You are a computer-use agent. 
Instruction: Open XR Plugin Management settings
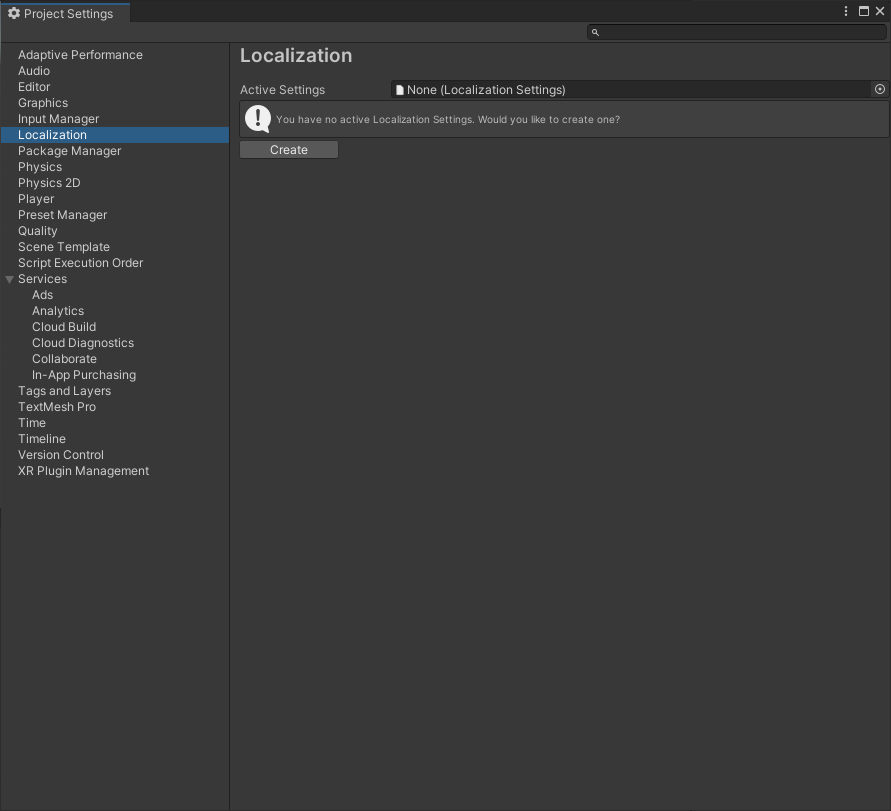click(83, 470)
